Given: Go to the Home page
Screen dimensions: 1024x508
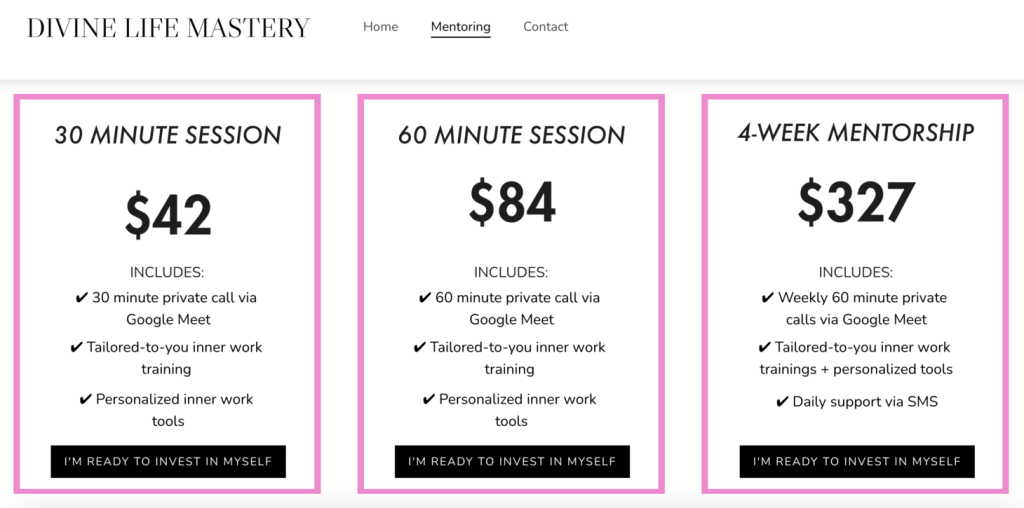Looking at the screenshot, I should [380, 27].
